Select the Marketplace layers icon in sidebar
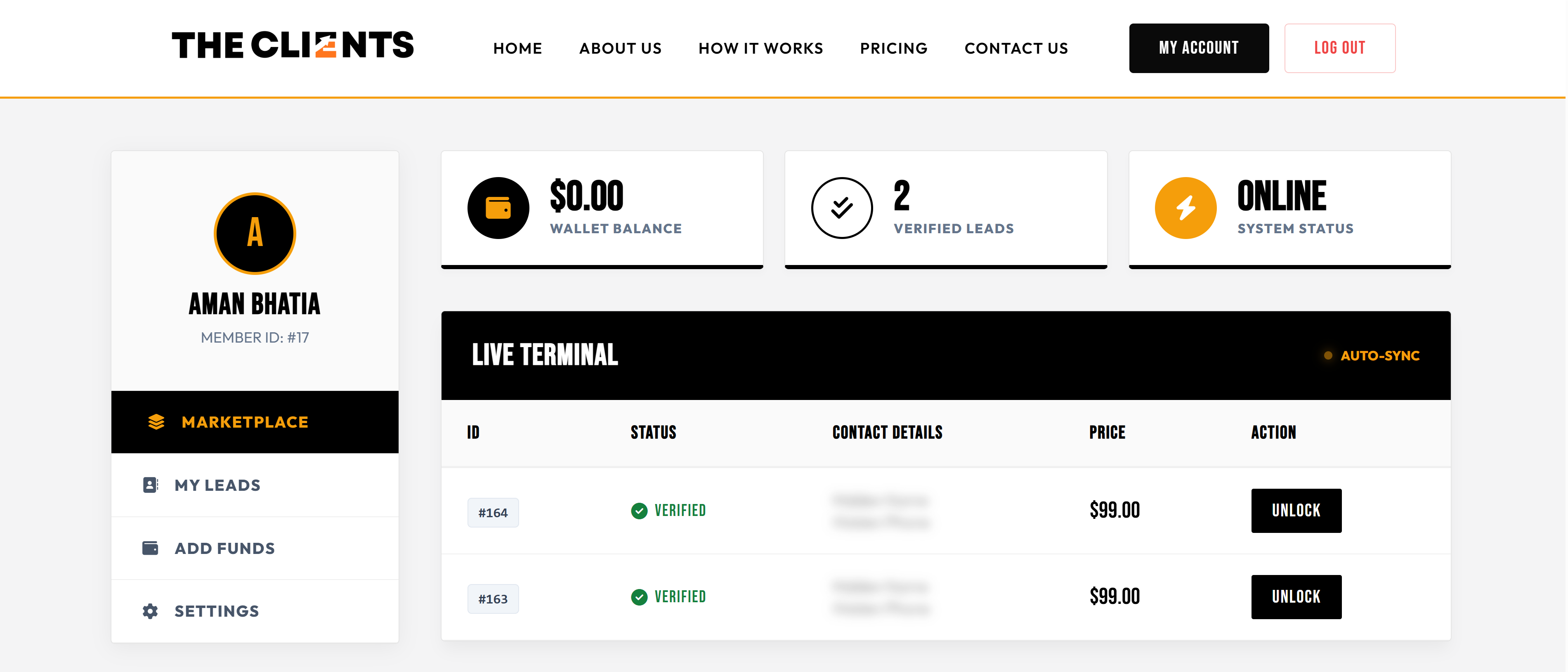Screen dimensions: 1568x672 pos(156,421)
